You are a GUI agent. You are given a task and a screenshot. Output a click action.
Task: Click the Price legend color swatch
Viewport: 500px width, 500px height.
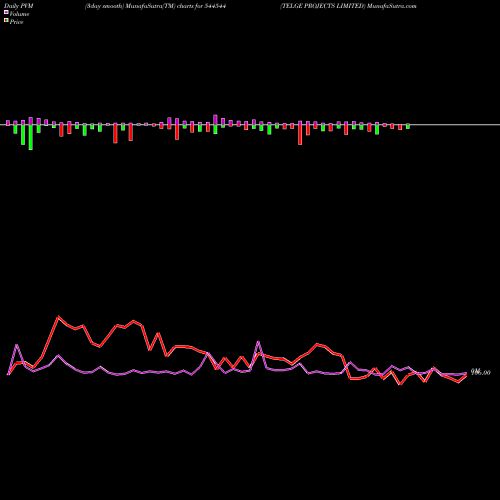click(6, 21)
